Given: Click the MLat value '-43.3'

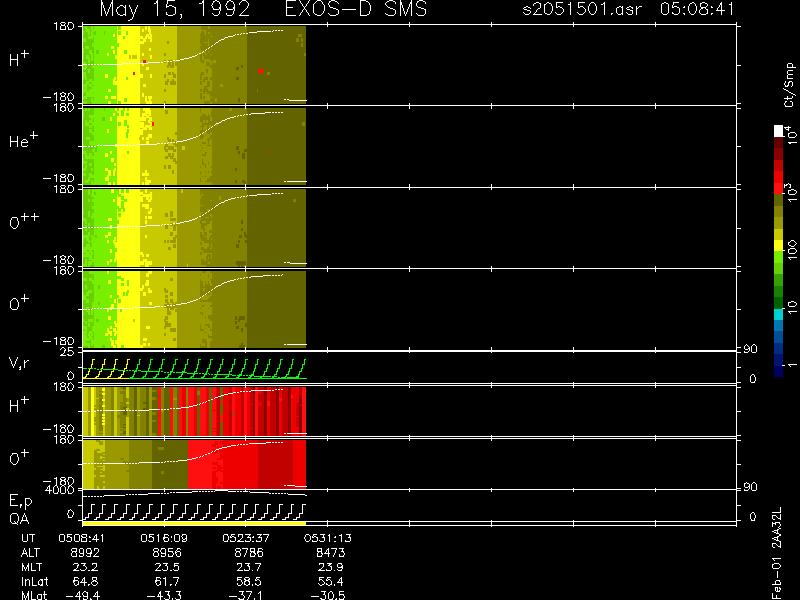Looking at the screenshot, I should 164,595.
